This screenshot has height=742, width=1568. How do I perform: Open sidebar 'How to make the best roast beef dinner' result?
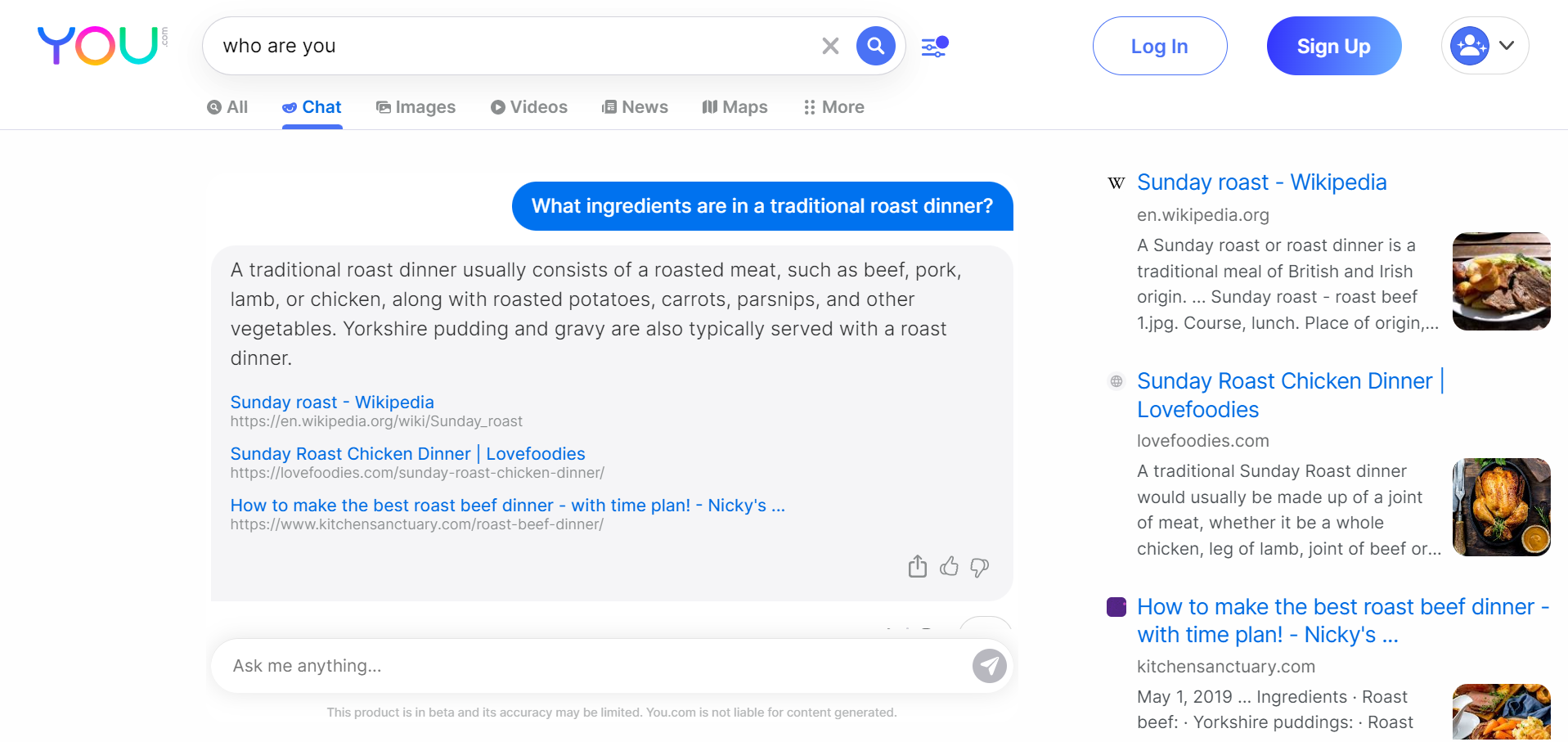pyautogui.click(x=1343, y=621)
